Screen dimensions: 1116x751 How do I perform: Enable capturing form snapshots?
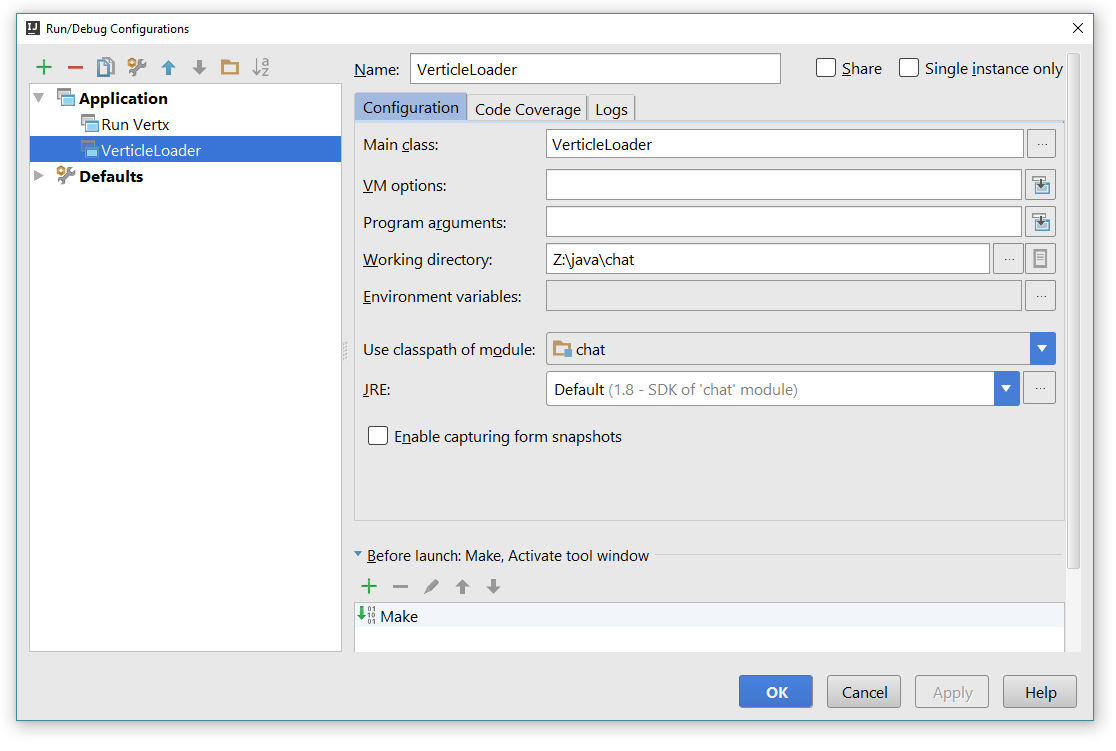[x=378, y=436]
